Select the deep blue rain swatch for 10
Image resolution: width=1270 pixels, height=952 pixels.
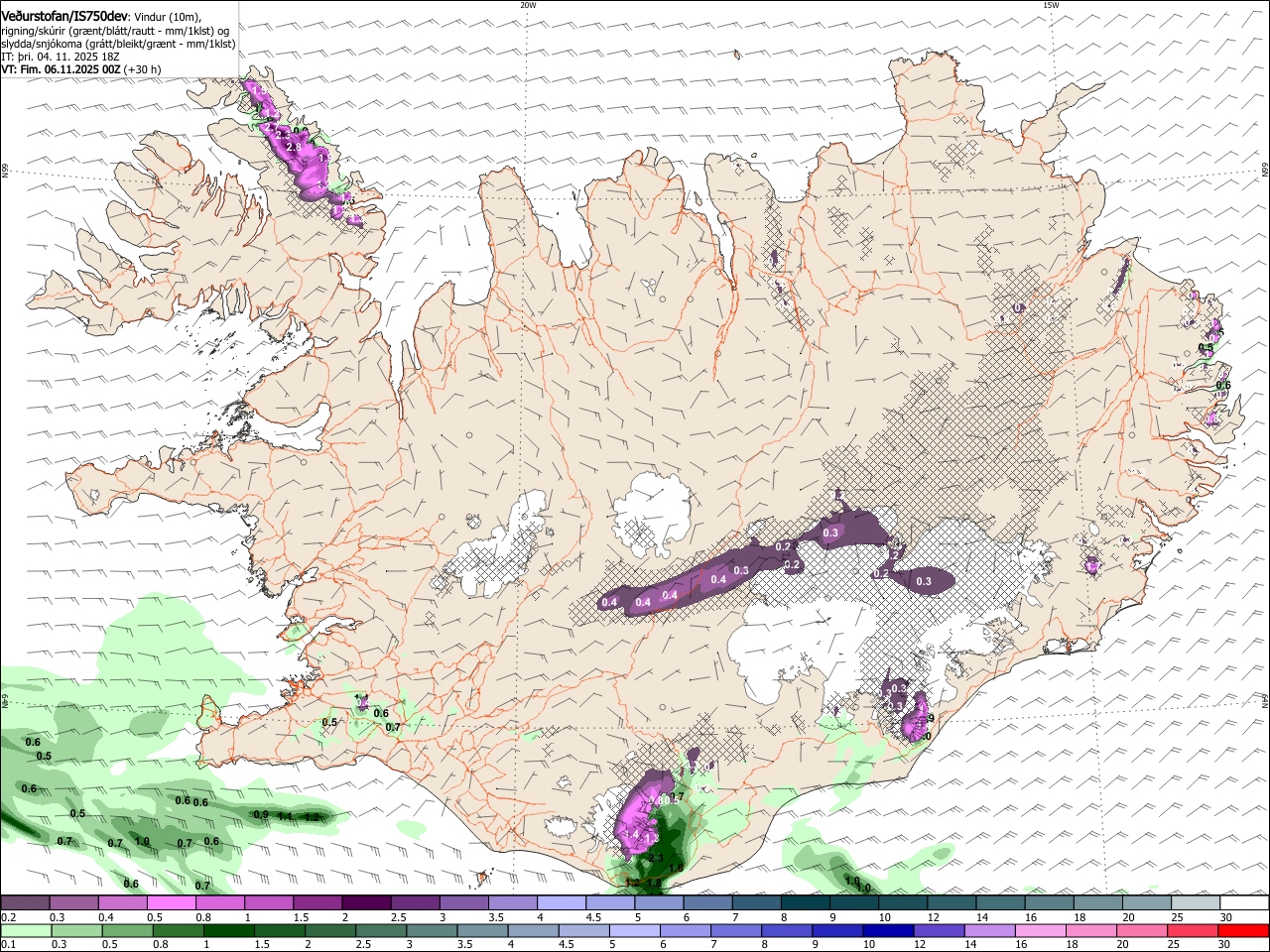pos(888,930)
